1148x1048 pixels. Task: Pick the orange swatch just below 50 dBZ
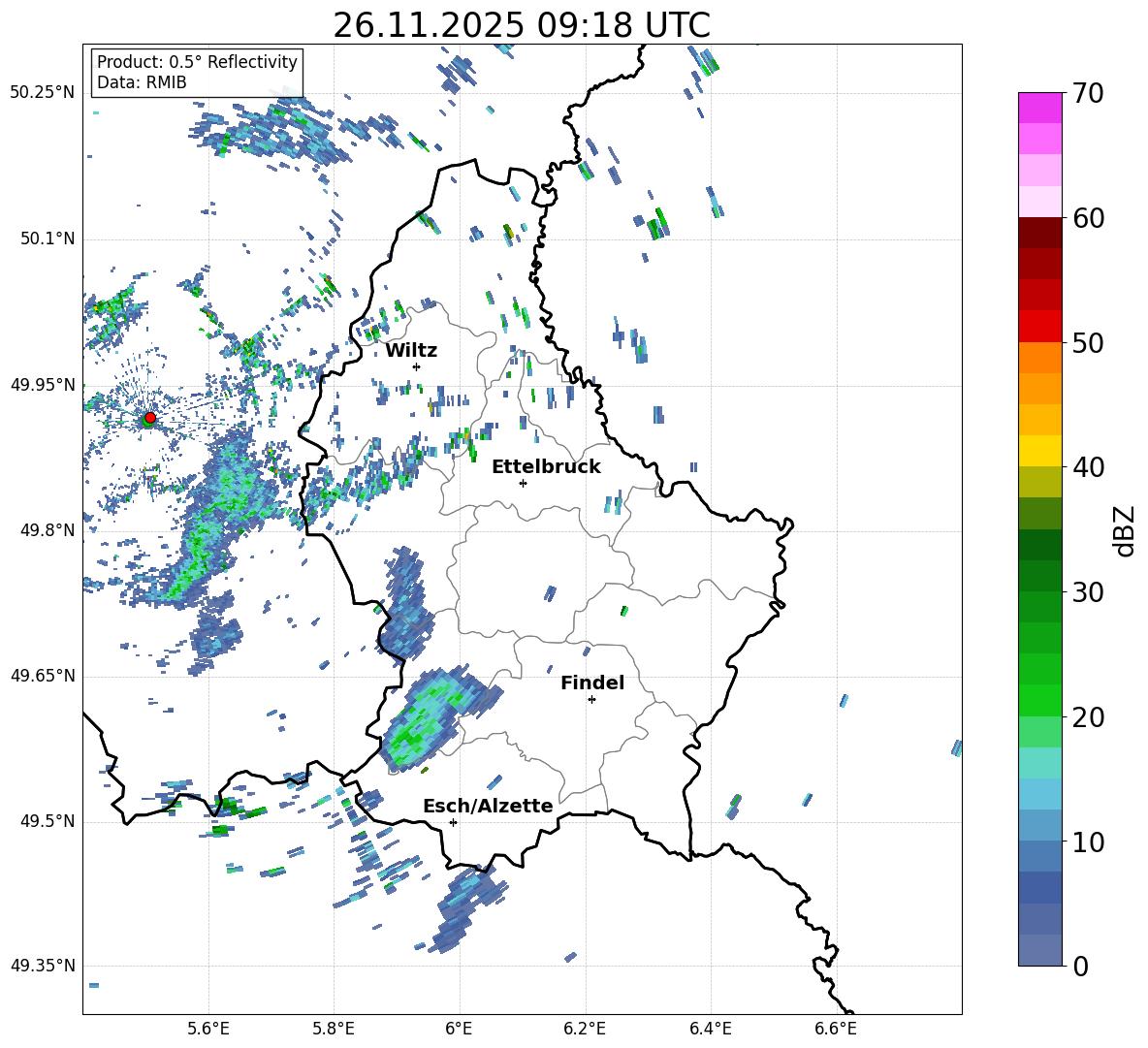[1040, 358]
